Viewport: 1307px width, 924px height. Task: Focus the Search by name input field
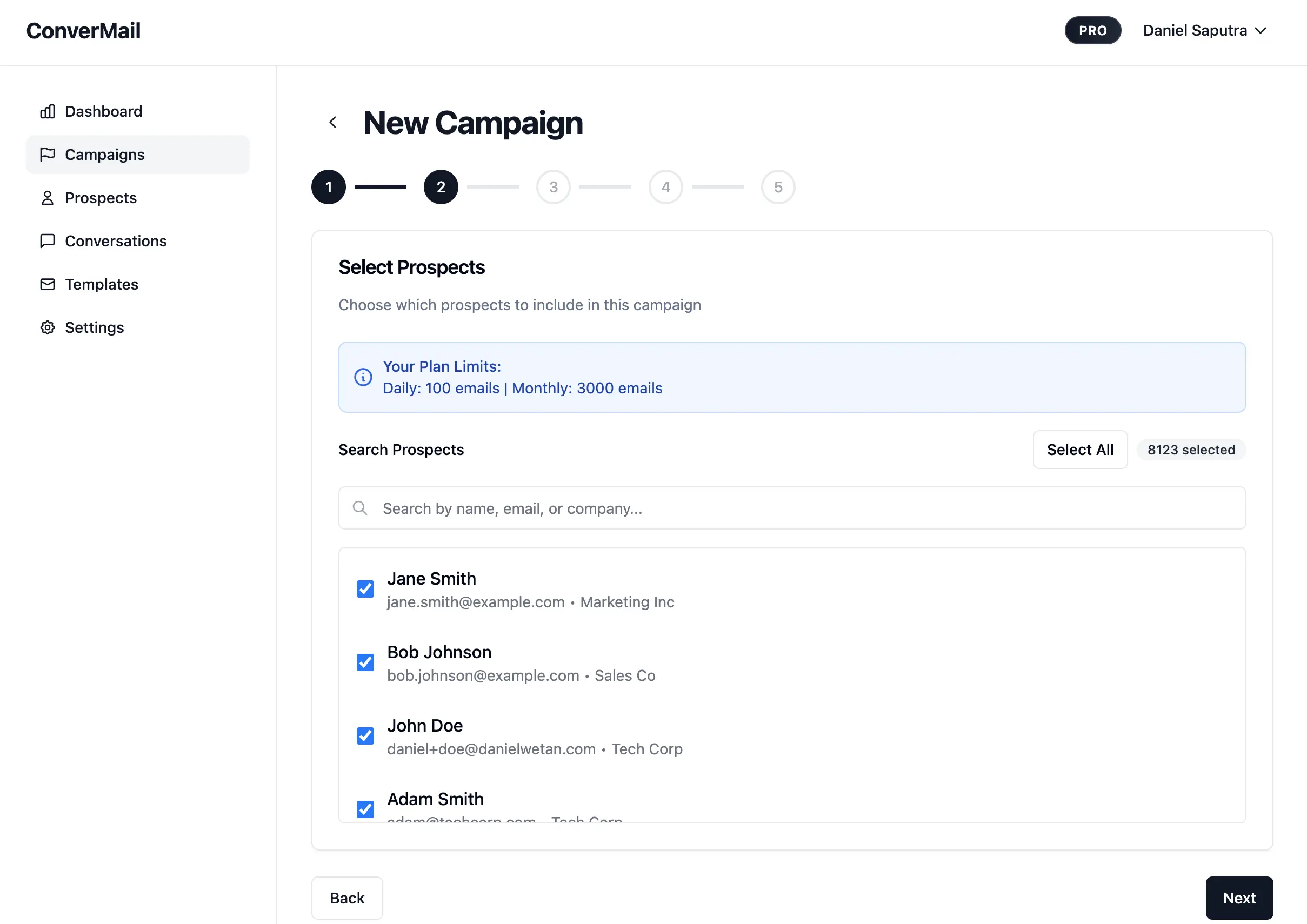[791, 508]
